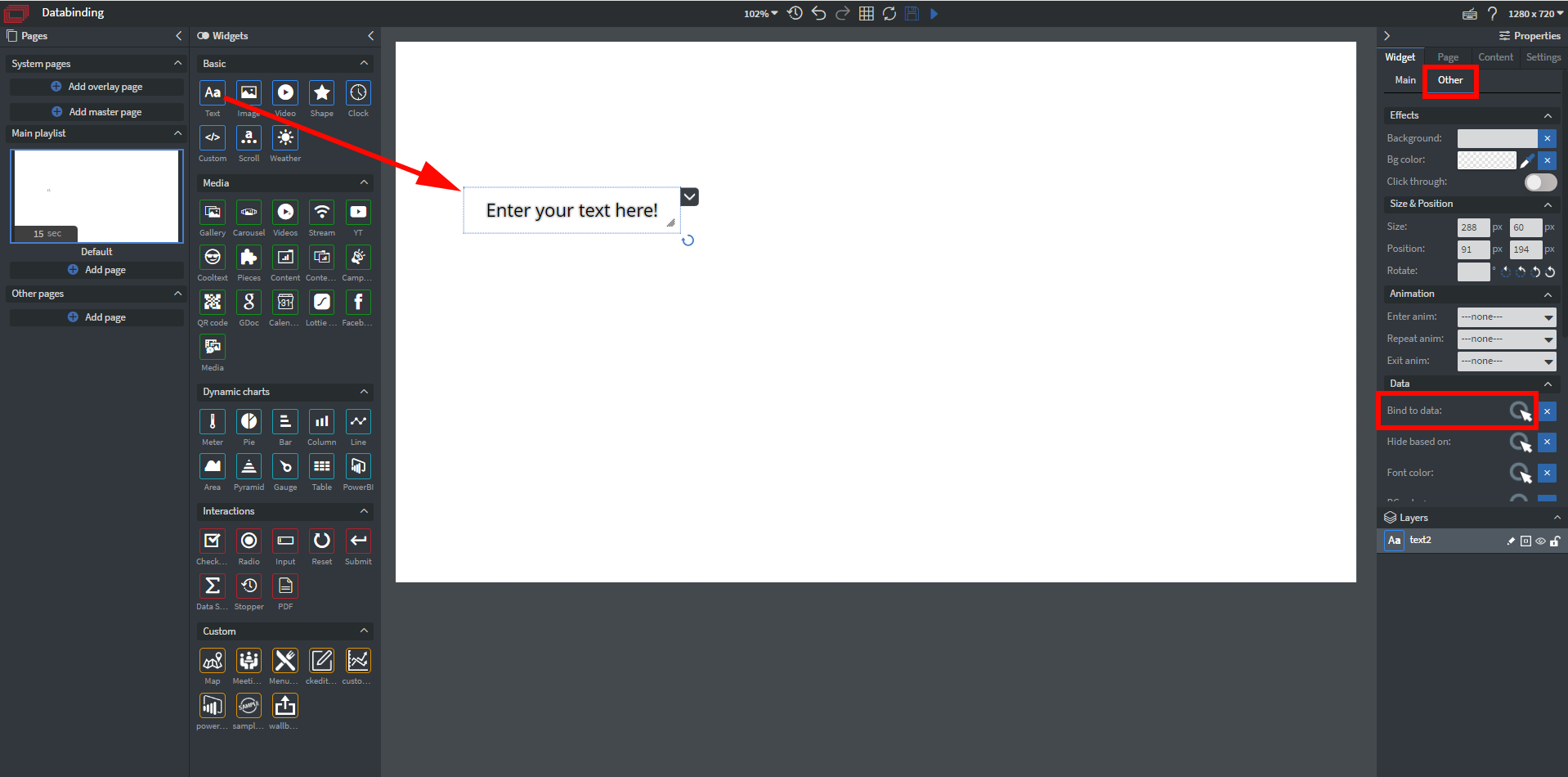Open the Enter anim dropdown

(x=1507, y=317)
